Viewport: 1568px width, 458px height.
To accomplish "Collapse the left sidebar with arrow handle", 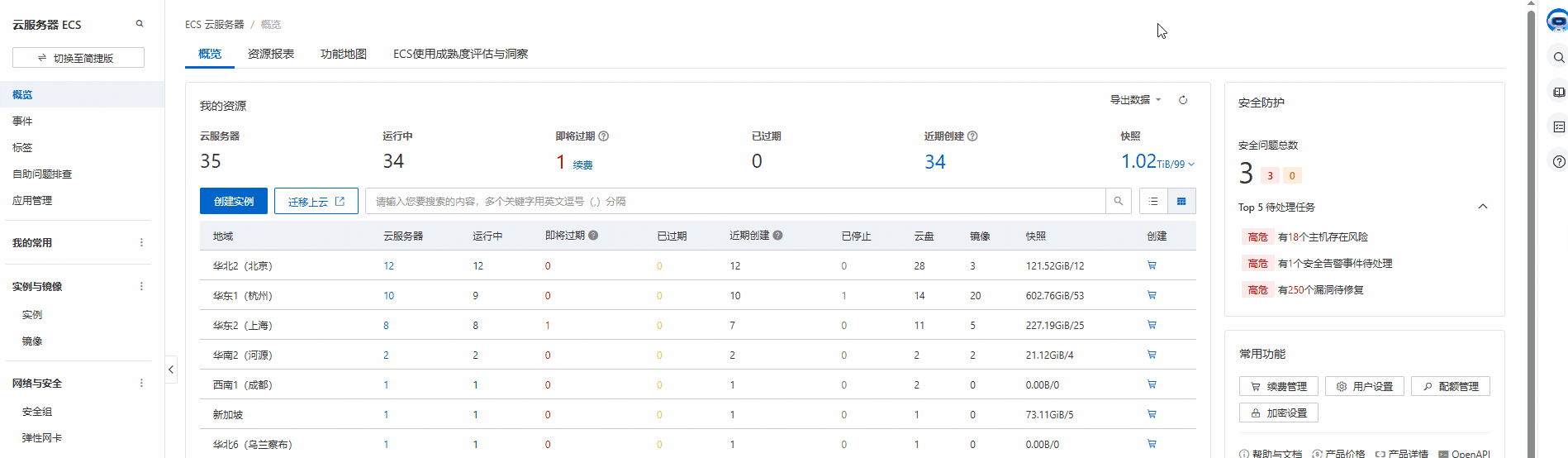I will (171, 370).
